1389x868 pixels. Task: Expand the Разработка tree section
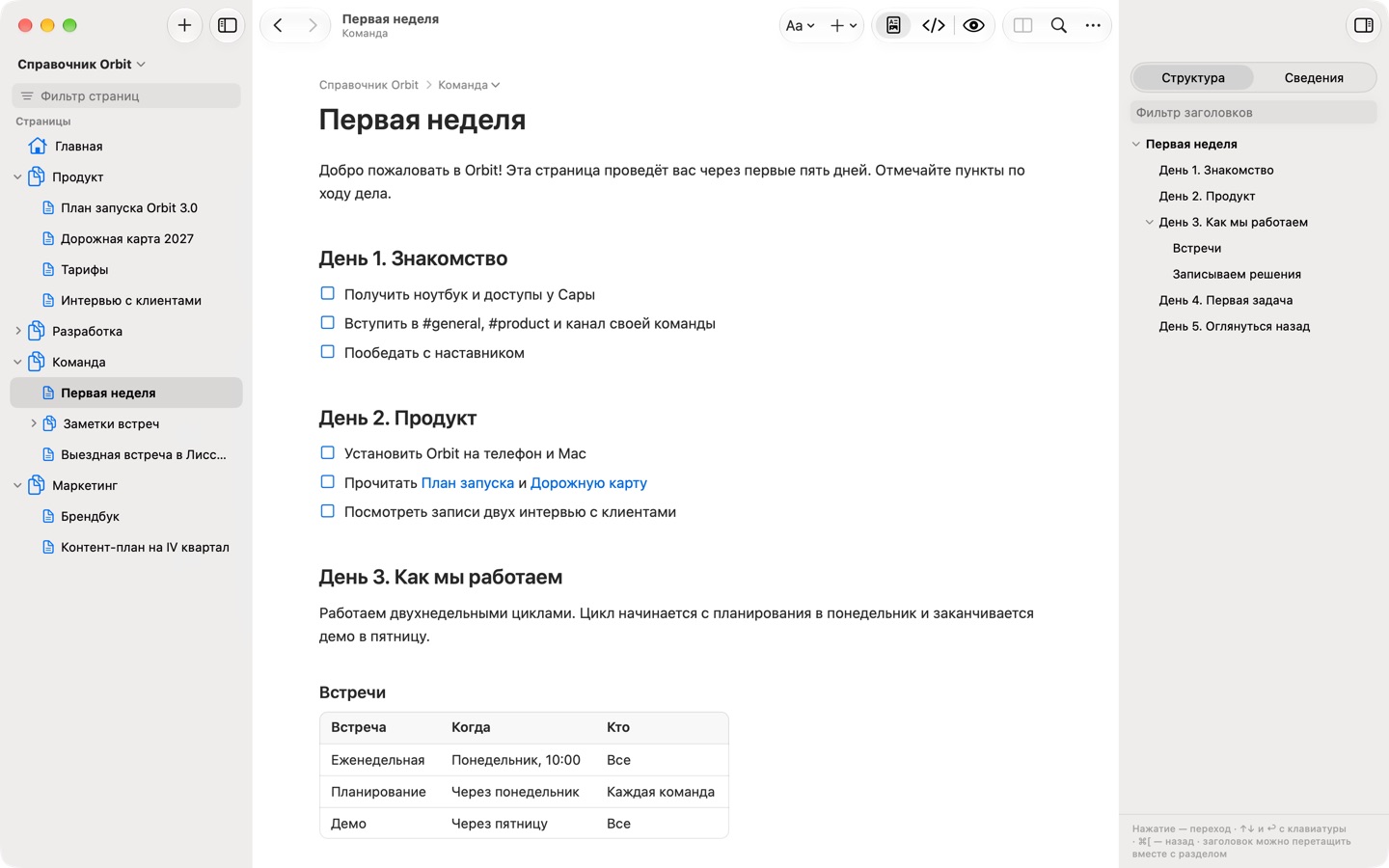click(x=17, y=331)
